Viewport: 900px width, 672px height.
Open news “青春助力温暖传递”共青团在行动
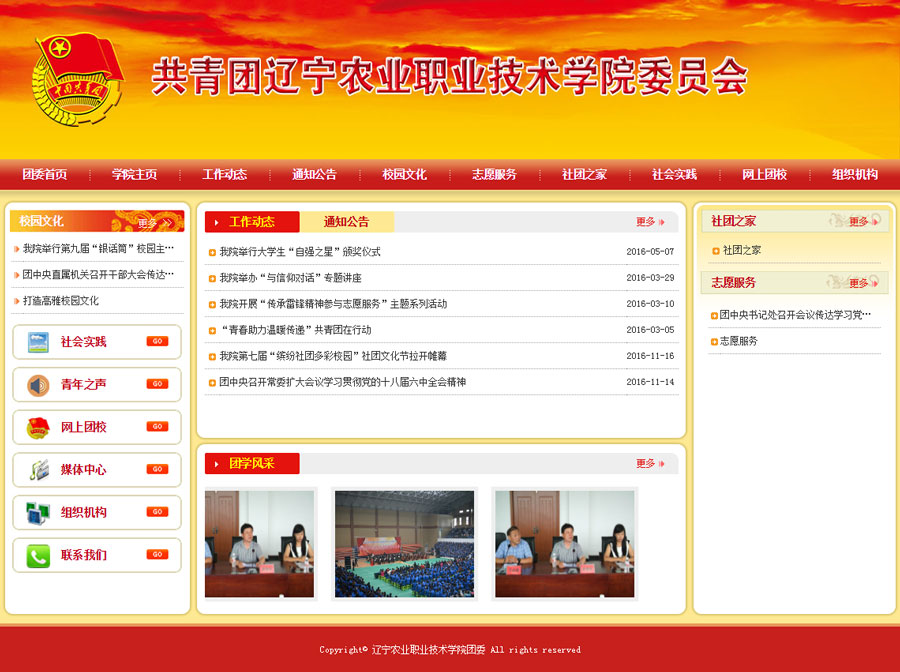tap(295, 330)
